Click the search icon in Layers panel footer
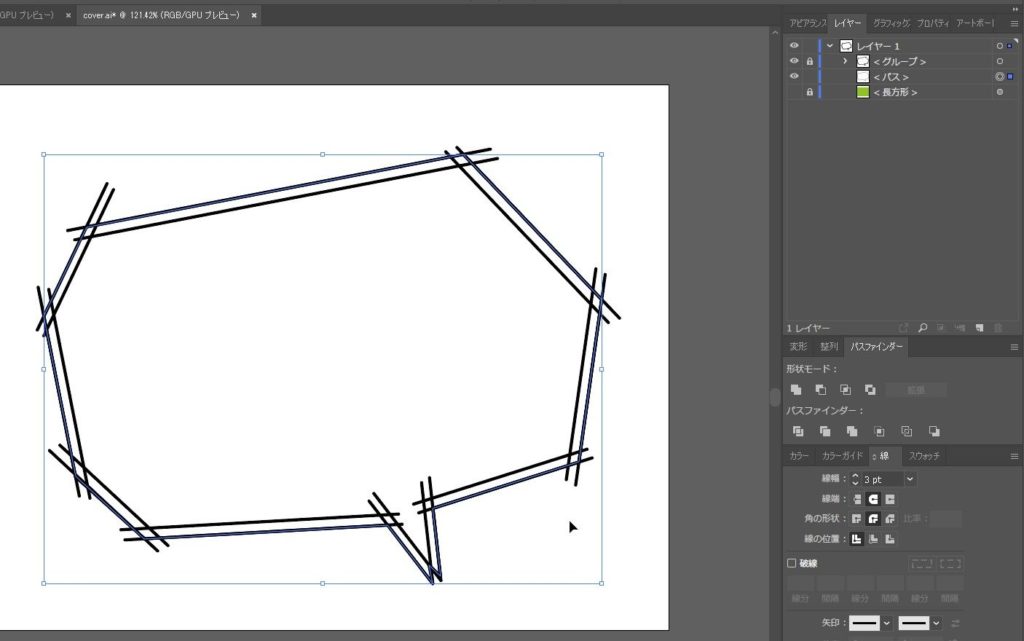 pyautogui.click(x=922, y=327)
